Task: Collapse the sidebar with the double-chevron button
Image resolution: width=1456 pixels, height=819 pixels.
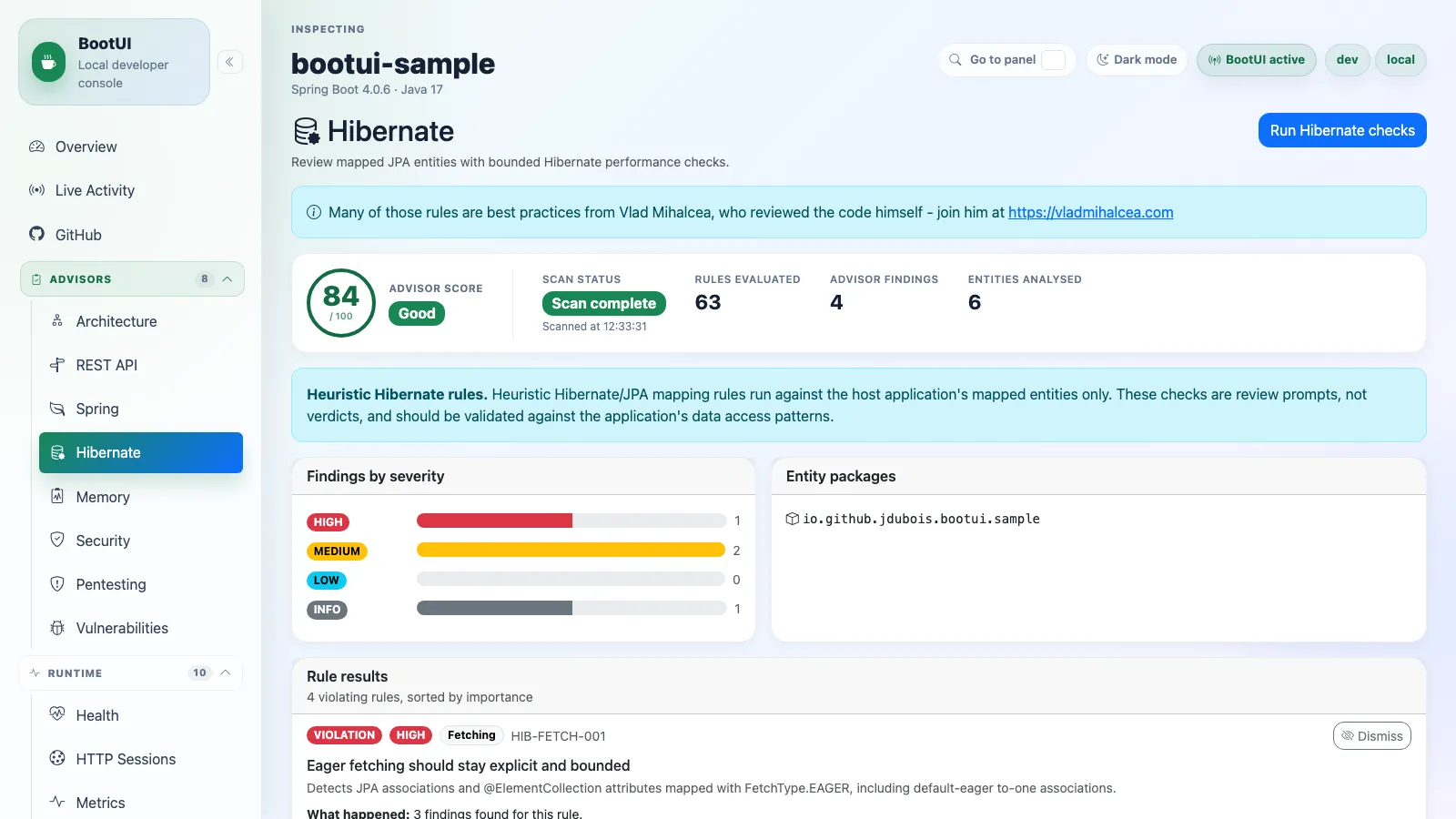Action: [x=229, y=62]
